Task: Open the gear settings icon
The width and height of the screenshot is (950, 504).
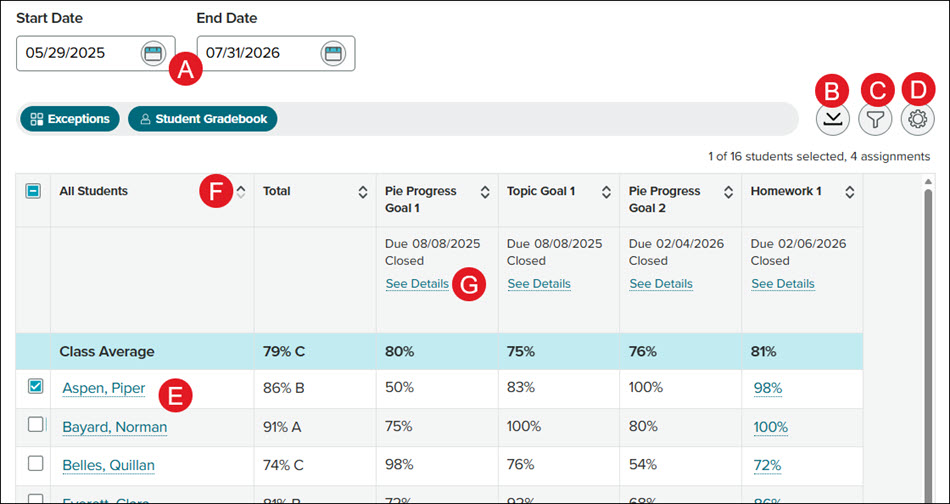Action: coord(918,119)
